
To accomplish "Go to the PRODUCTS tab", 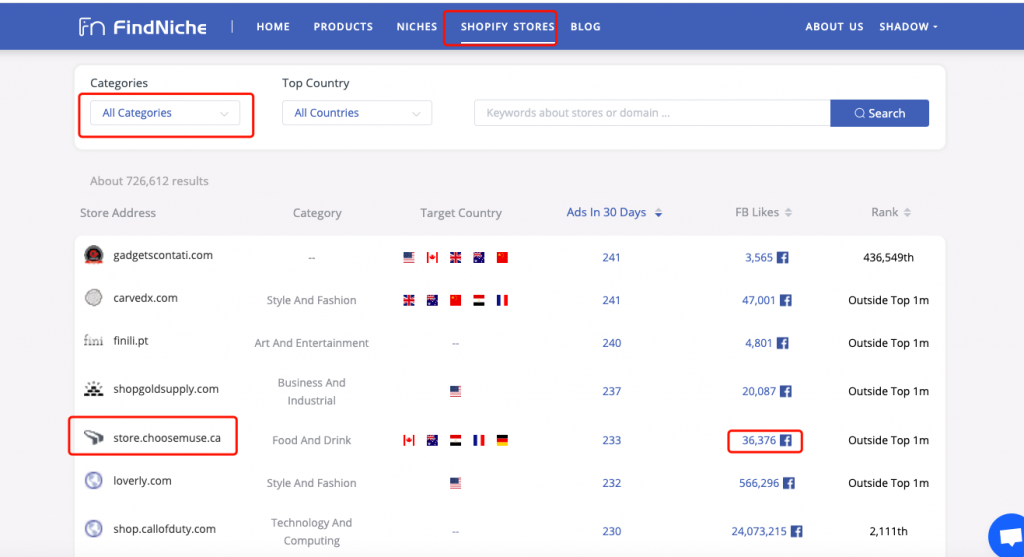I will (x=343, y=27).
